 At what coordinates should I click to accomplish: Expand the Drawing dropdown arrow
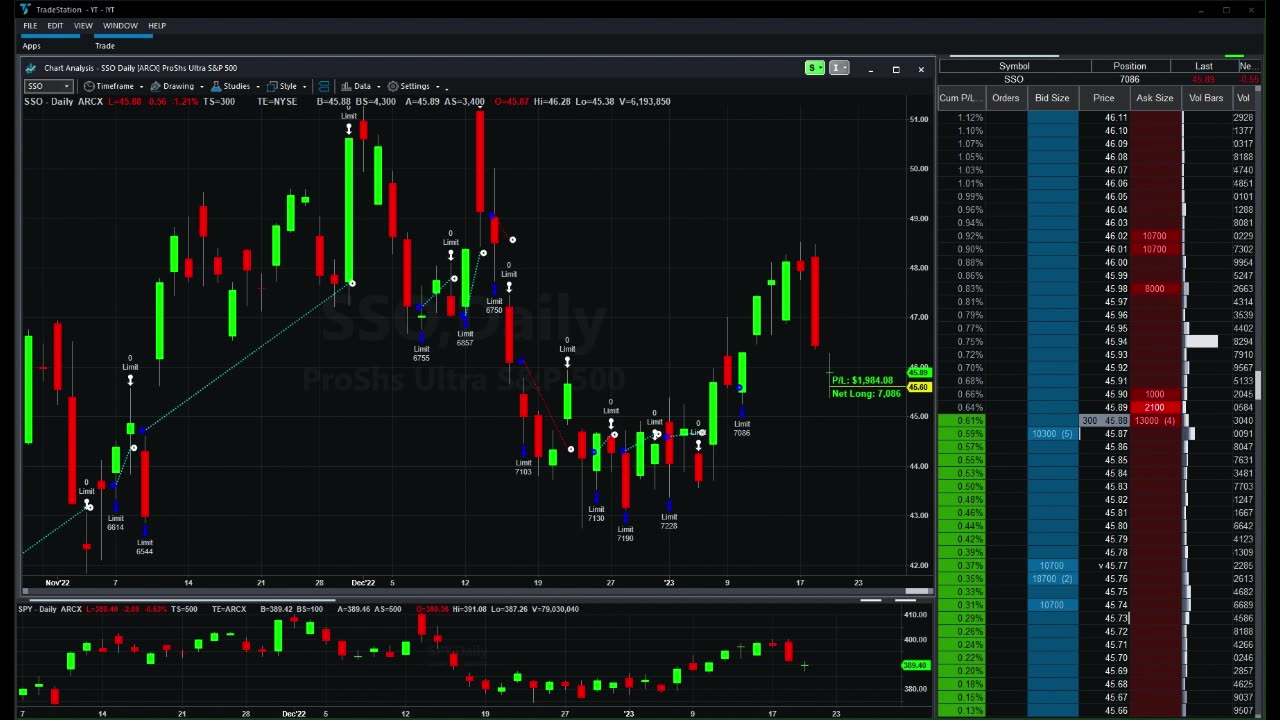click(201, 87)
